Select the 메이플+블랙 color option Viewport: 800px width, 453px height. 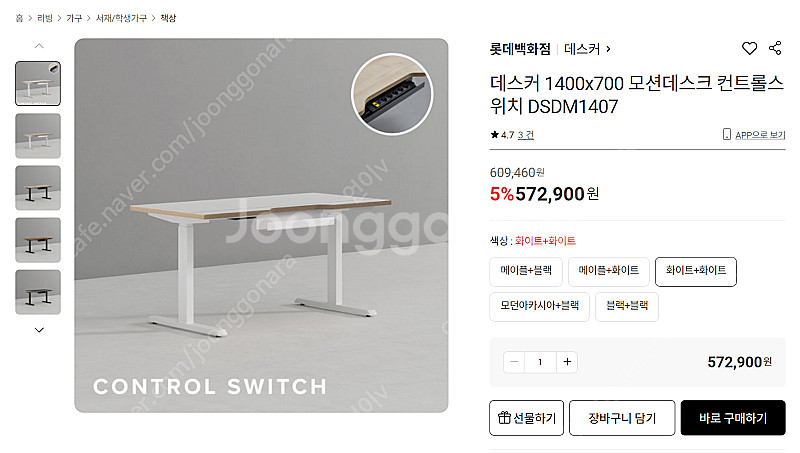tap(526, 271)
